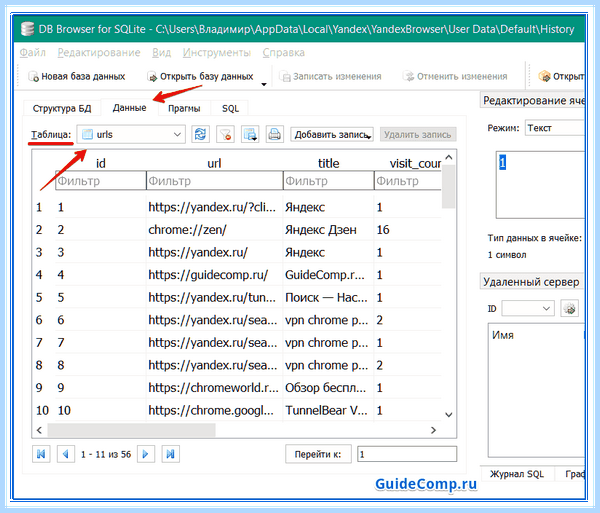
Task: Click Открыть базу данных toolbar button
Action: 201,77
